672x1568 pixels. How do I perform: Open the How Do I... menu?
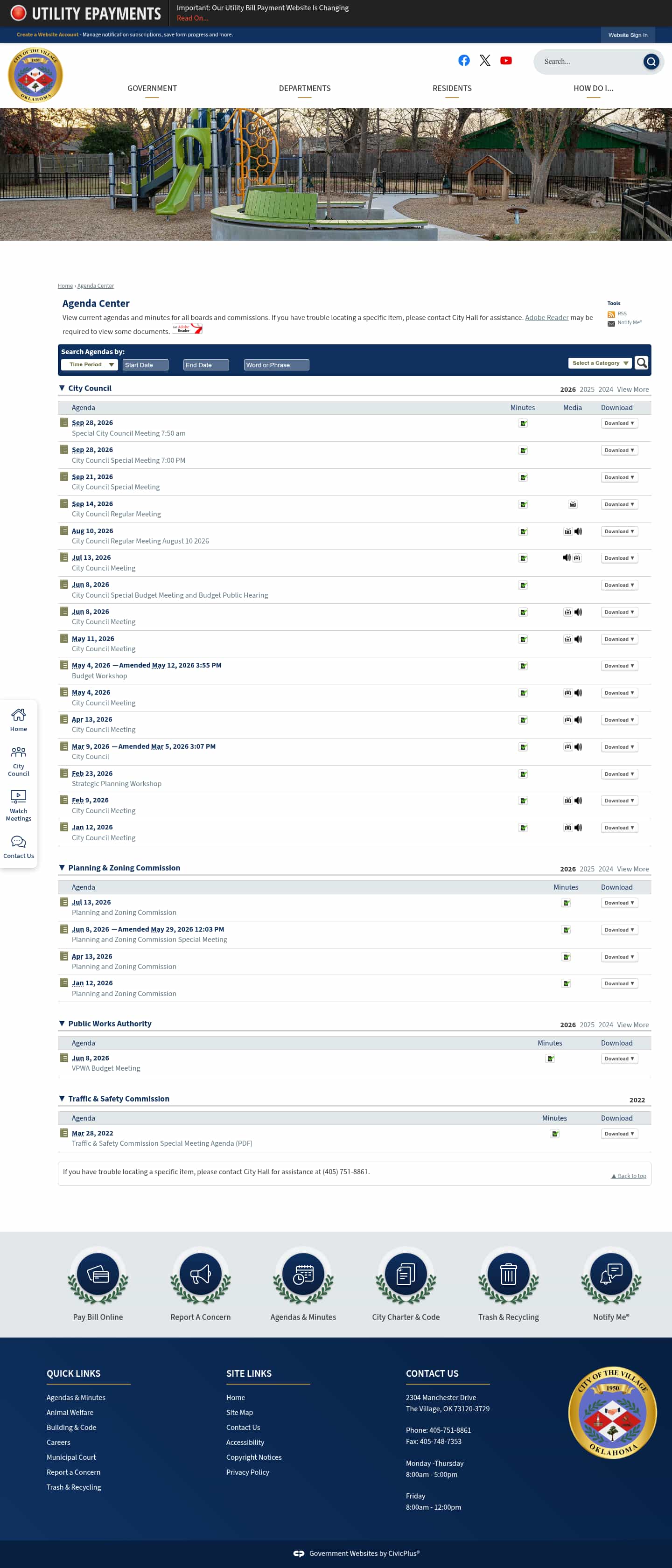click(x=593, y=89)
